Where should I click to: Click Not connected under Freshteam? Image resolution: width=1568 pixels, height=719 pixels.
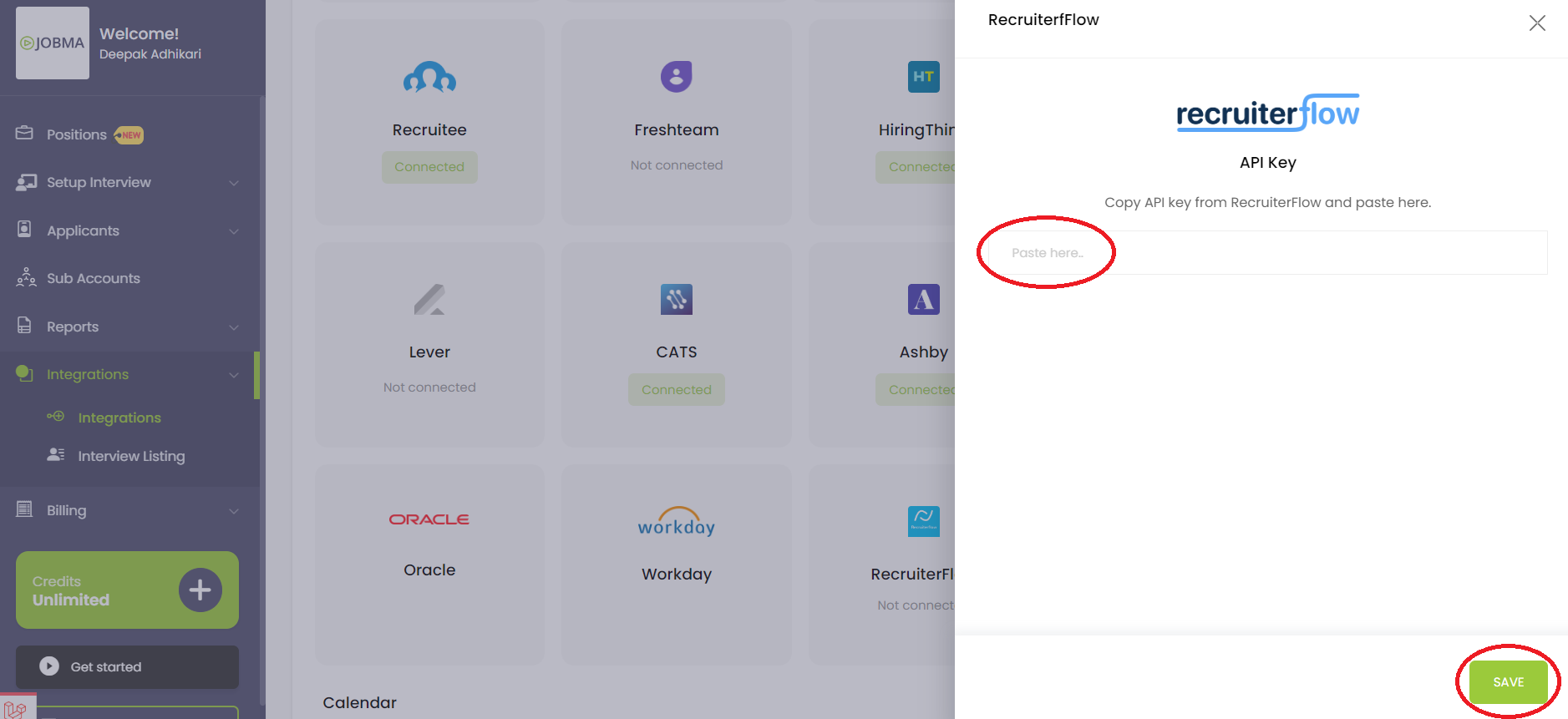677,165
